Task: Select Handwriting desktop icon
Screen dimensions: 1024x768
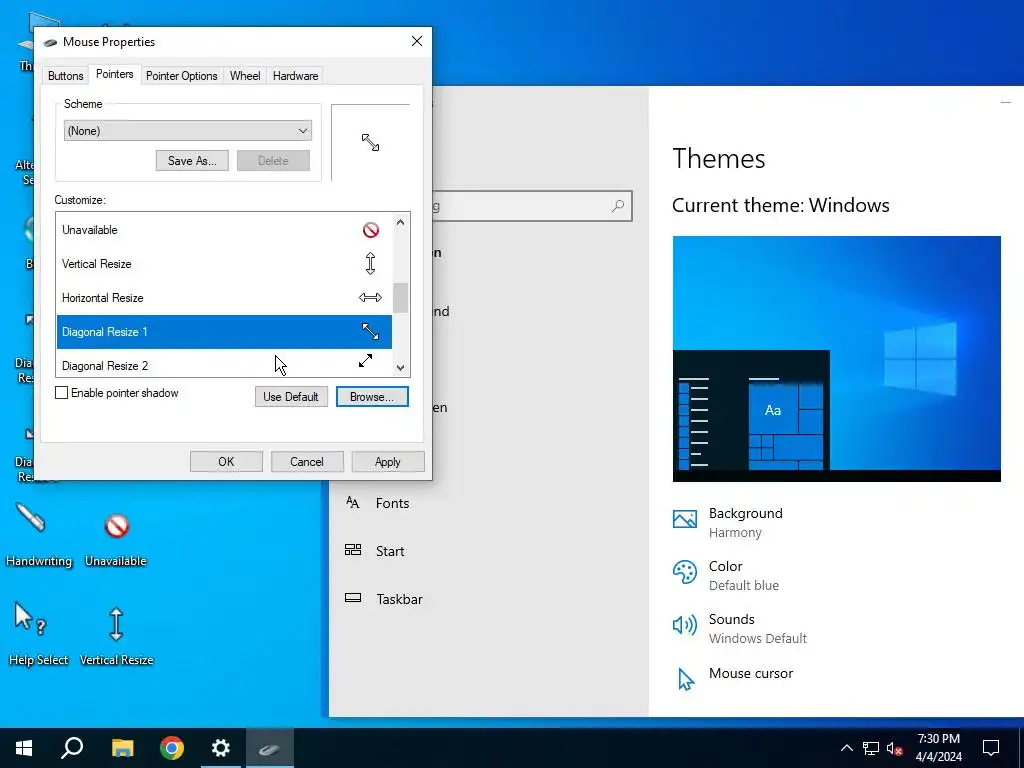Action: (x=39, y=536)
